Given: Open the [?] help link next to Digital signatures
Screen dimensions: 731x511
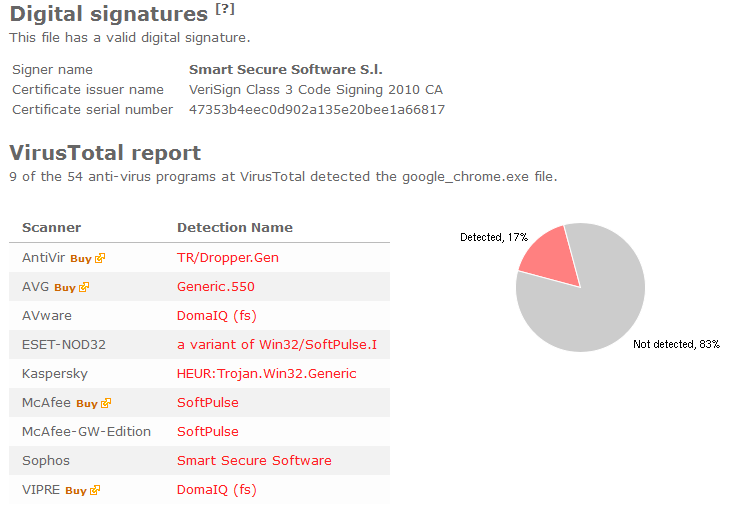Looking at the screenshot, I should pos(225,9).
